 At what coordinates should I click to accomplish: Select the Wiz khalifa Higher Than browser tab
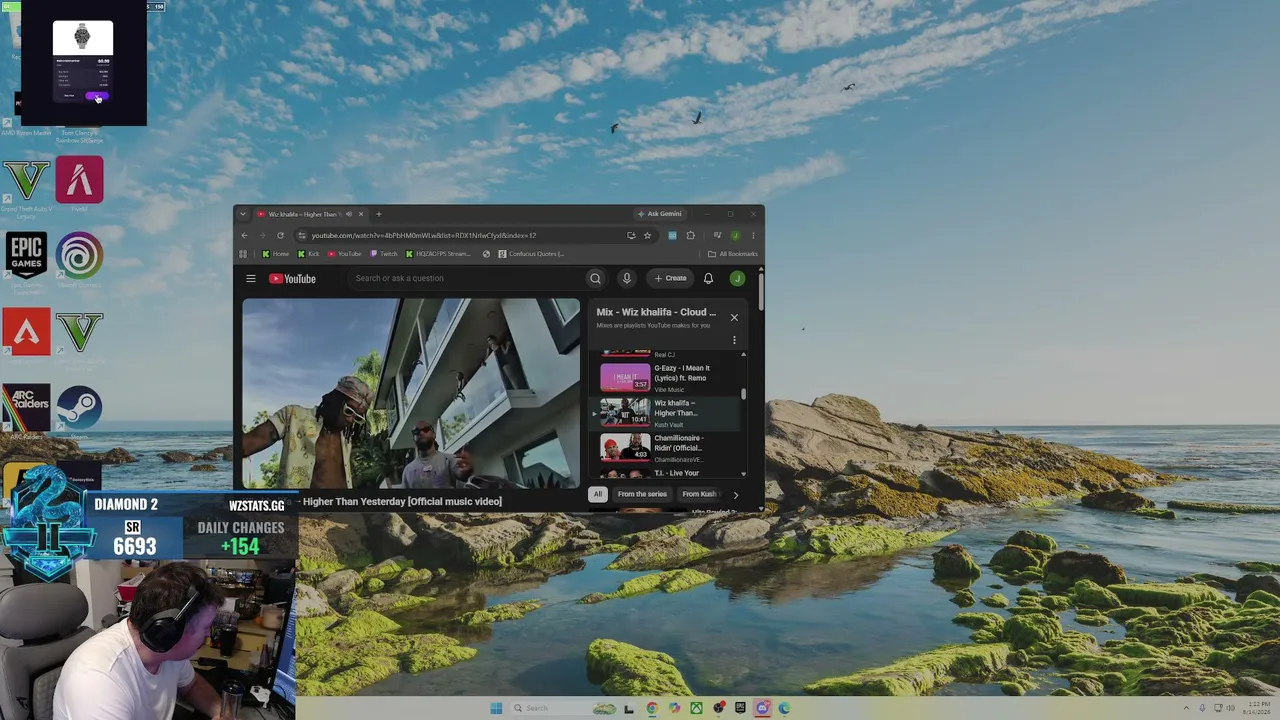pyautogui.click(x=311, y=214)
